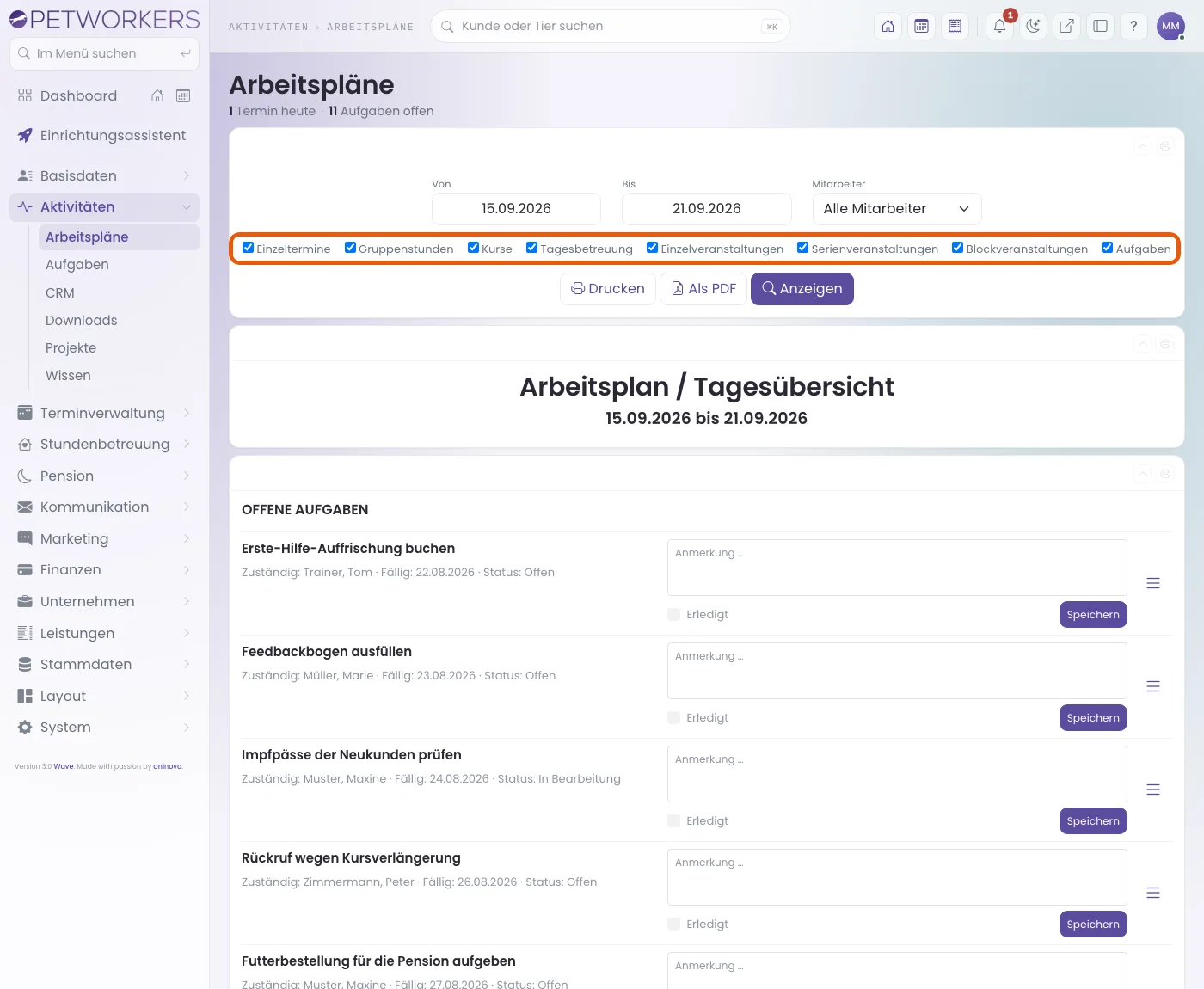
Task: Open the calendar icon in the top bar
Action: point(921,26)
